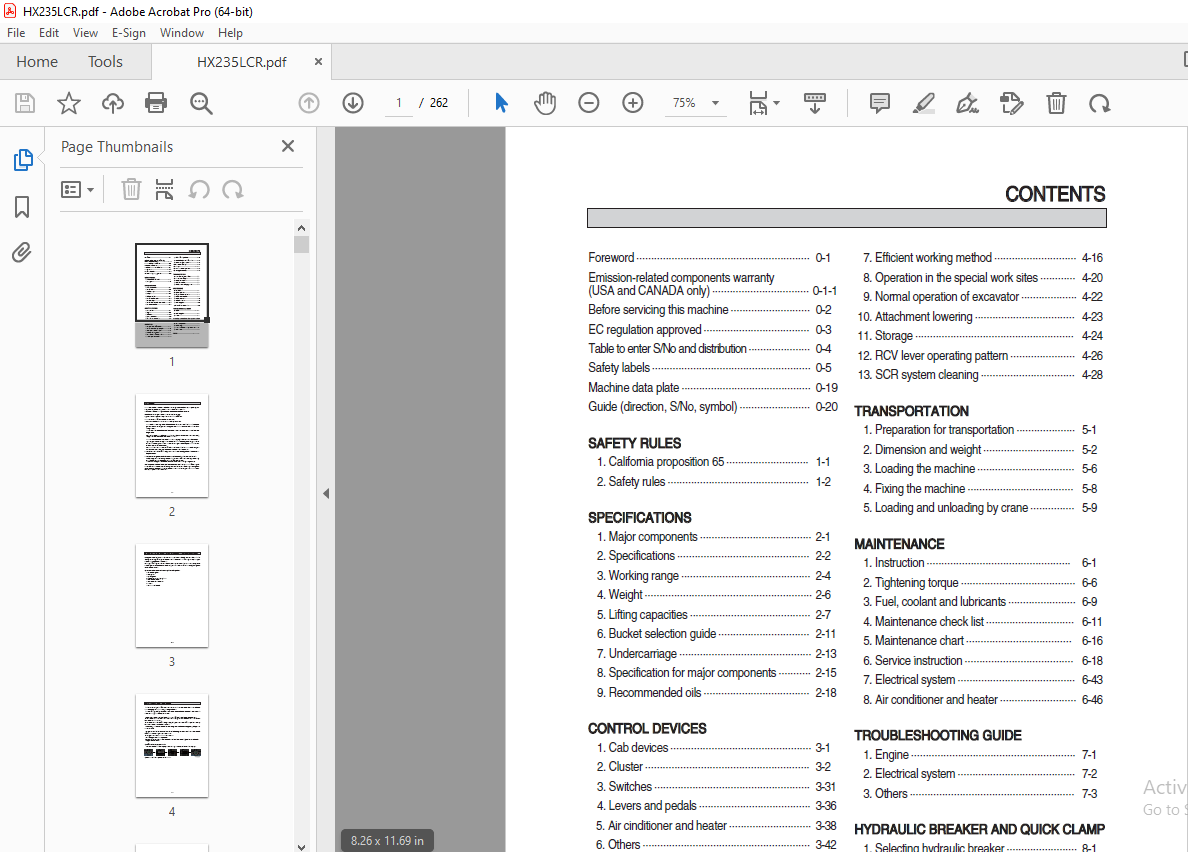Switch to the Tools tab
The image size is (1188, 852).
(105, 61)
